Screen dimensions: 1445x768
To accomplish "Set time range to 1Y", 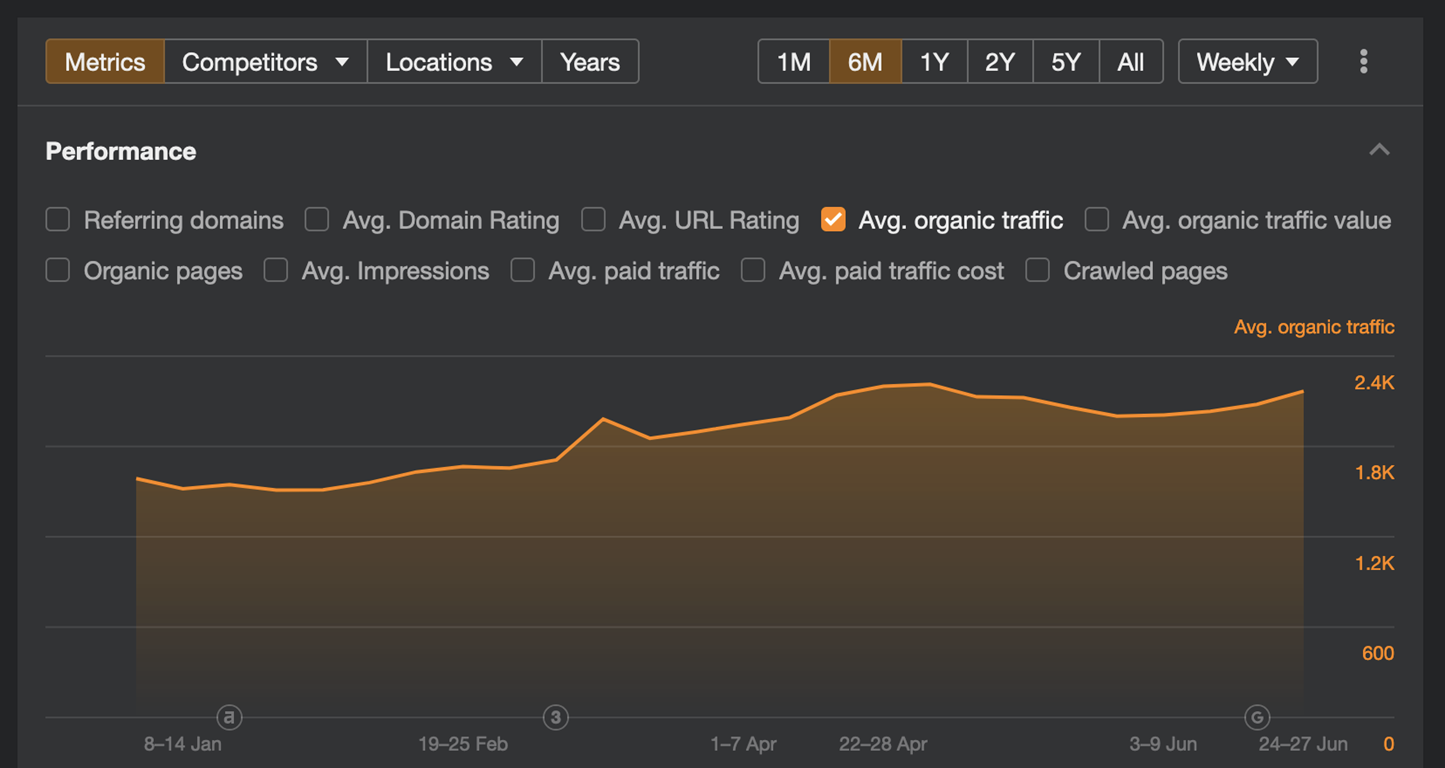I will coord(934,62).
